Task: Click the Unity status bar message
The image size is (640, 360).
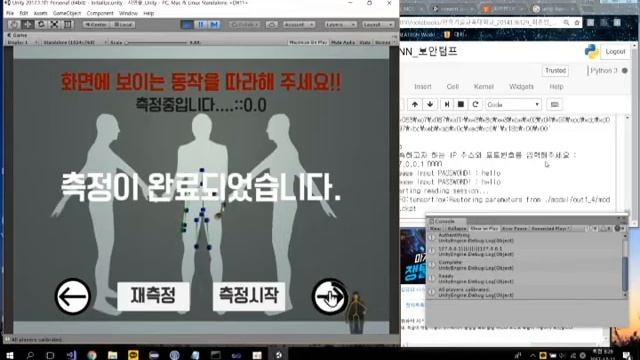Action: [x=37, y=340]
